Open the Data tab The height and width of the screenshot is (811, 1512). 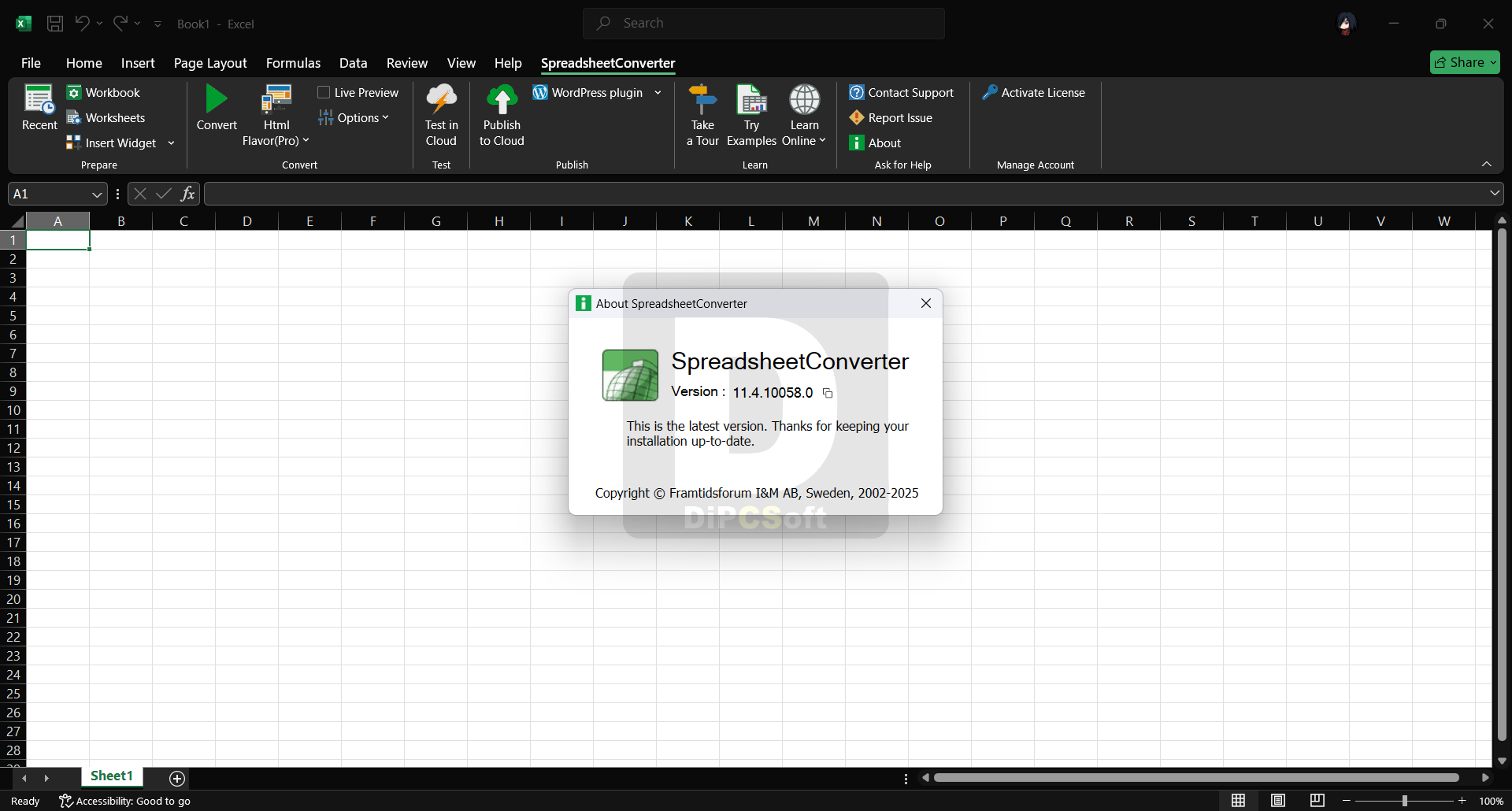click(354, 63)
